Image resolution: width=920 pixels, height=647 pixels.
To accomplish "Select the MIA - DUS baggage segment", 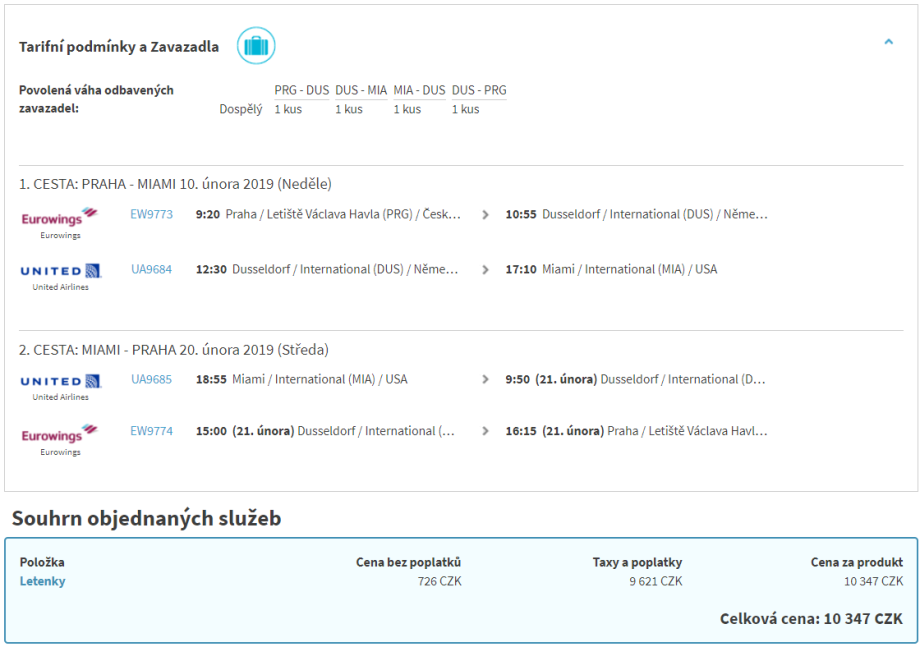I will pyautogui.click(x=419, y=90).
